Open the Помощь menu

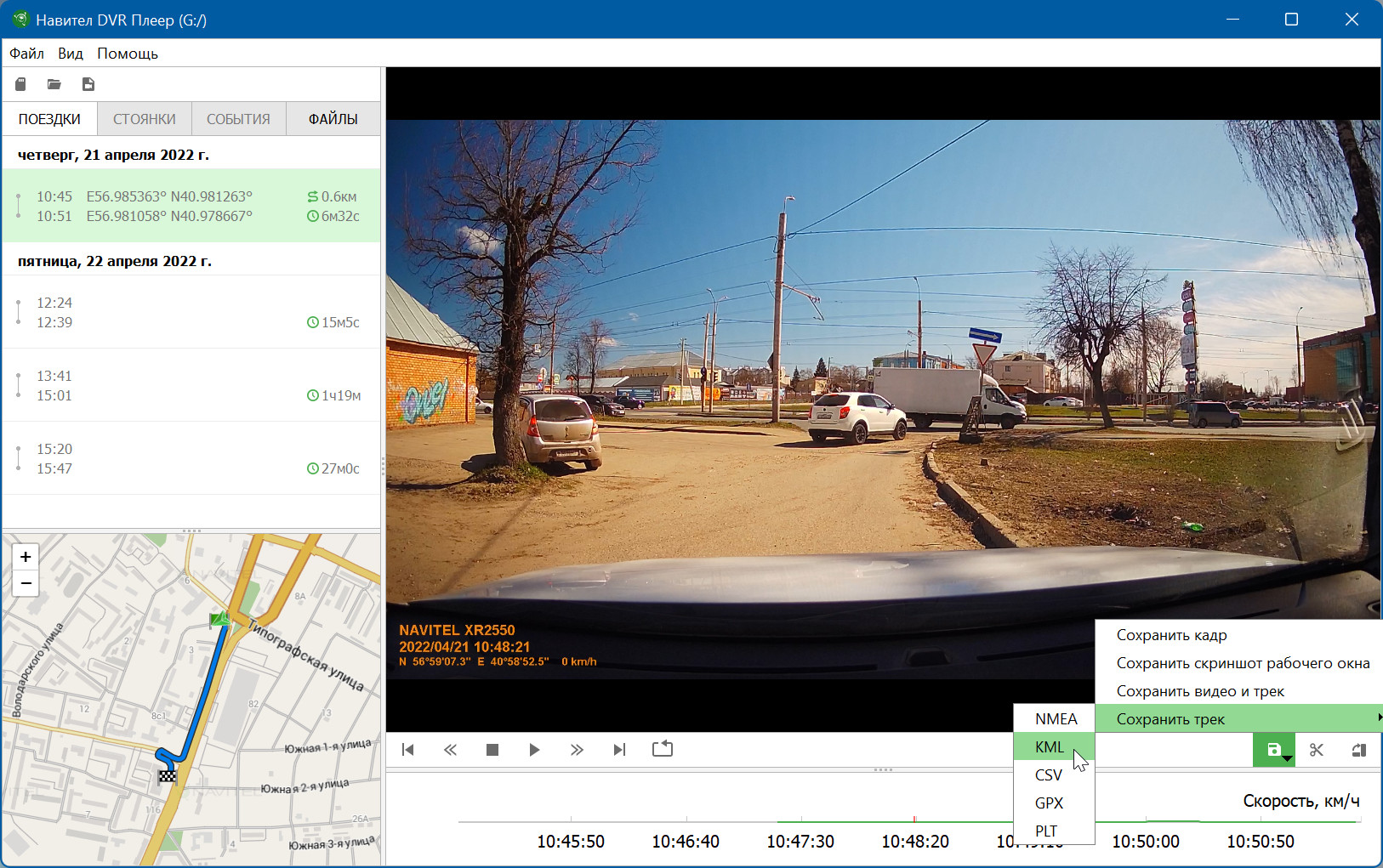click(128, 54)
